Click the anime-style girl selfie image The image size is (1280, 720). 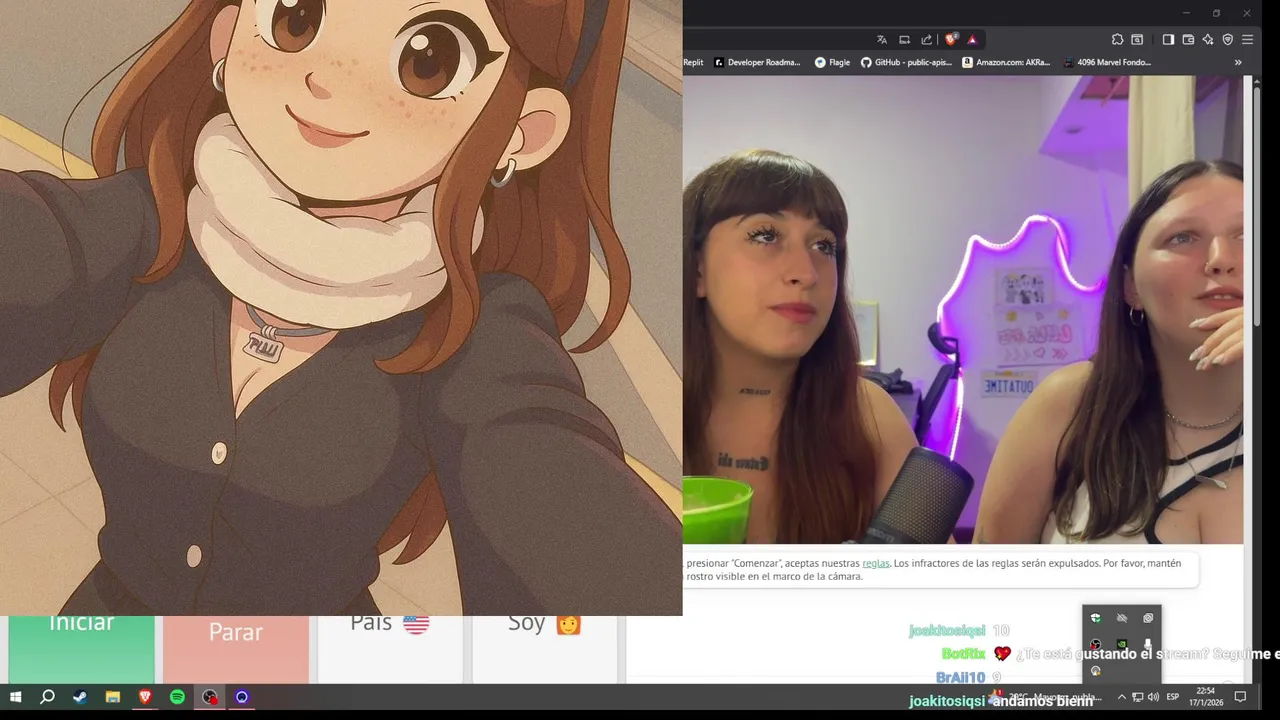click(341, 308)
